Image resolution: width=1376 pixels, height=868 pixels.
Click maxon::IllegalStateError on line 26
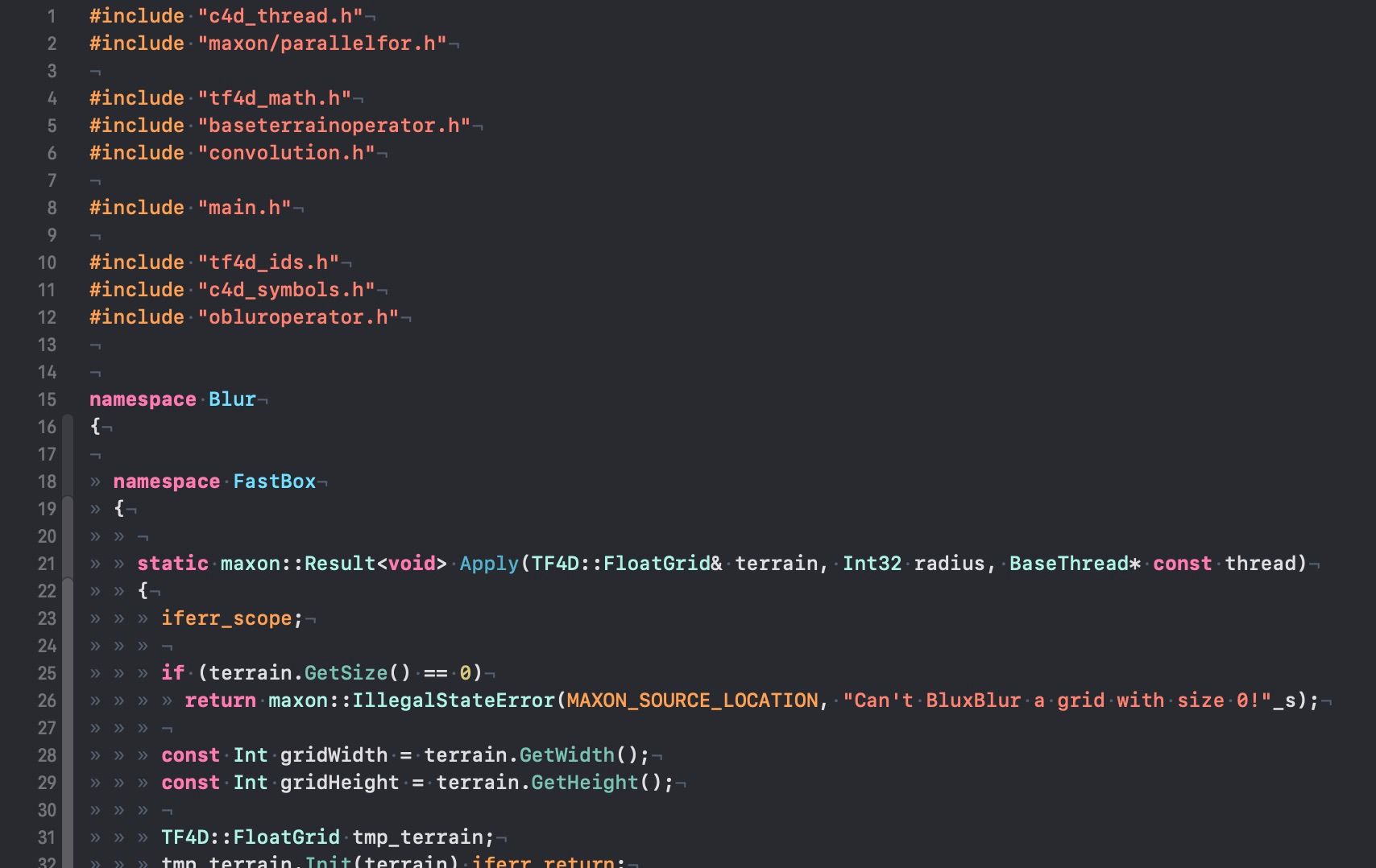[412, 701]
